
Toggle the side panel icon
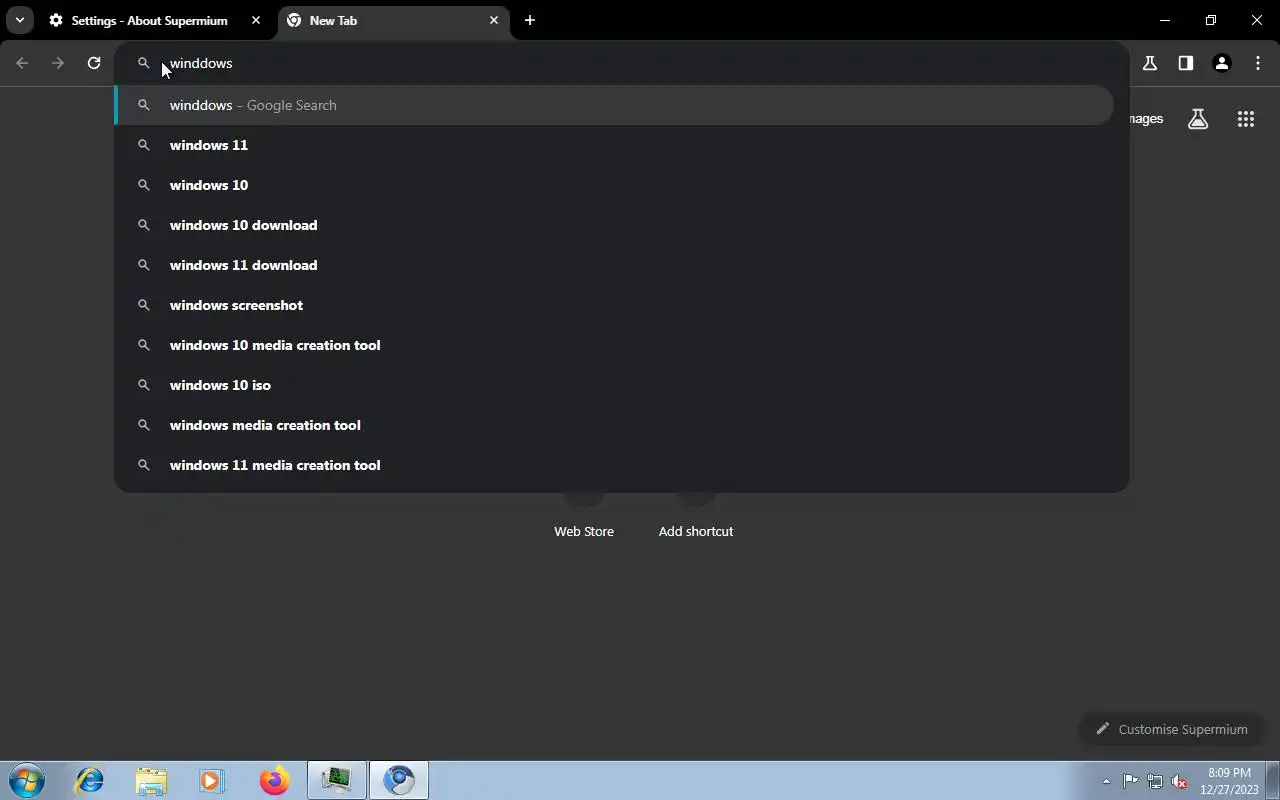1186,63
